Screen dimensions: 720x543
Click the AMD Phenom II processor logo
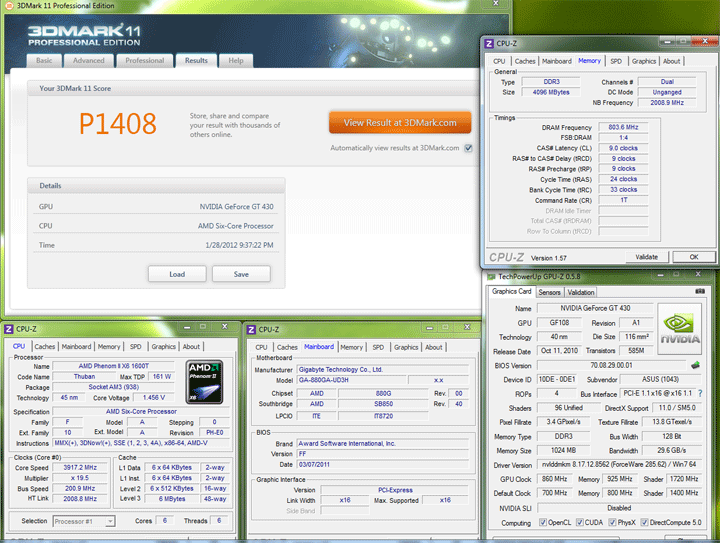click(x=206, y=382)
